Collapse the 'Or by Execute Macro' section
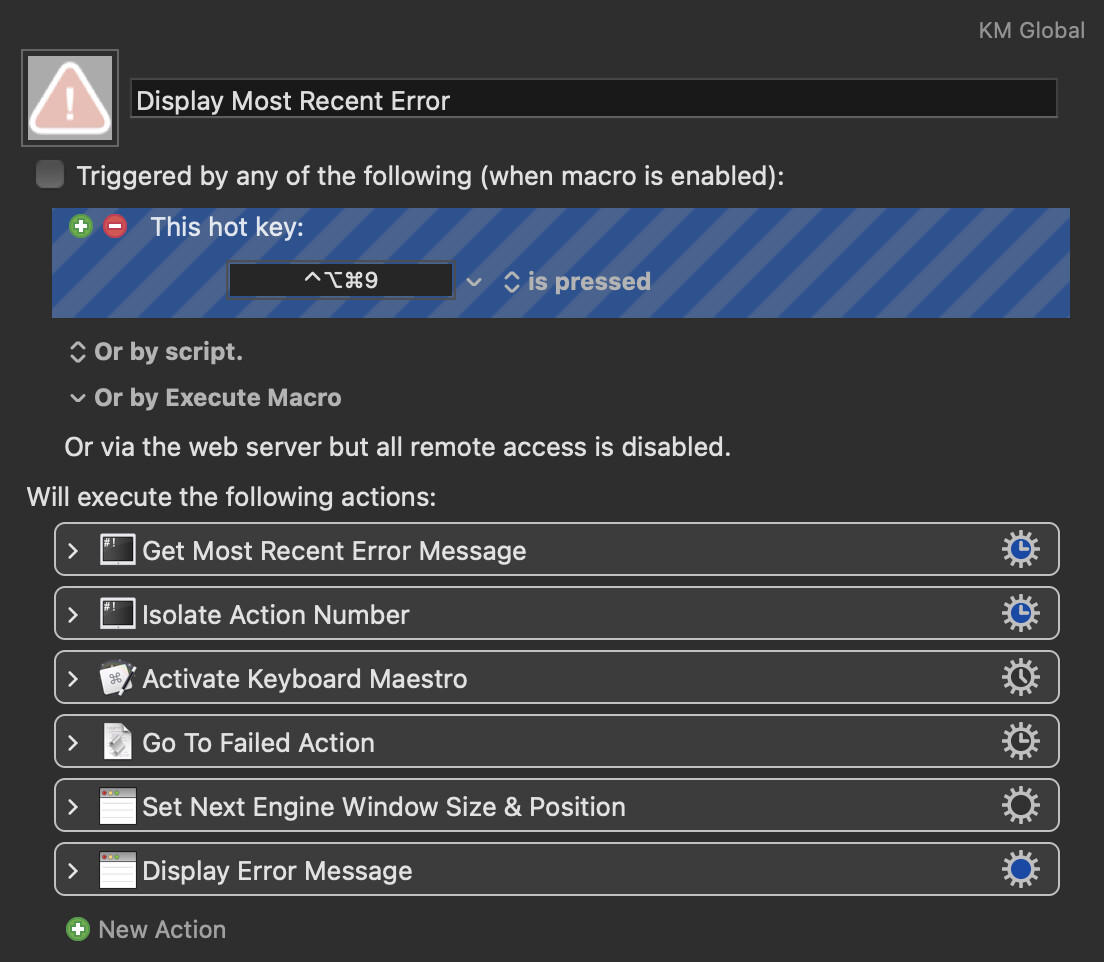This screenshot has width=1104, height=962. pos(77,398)
